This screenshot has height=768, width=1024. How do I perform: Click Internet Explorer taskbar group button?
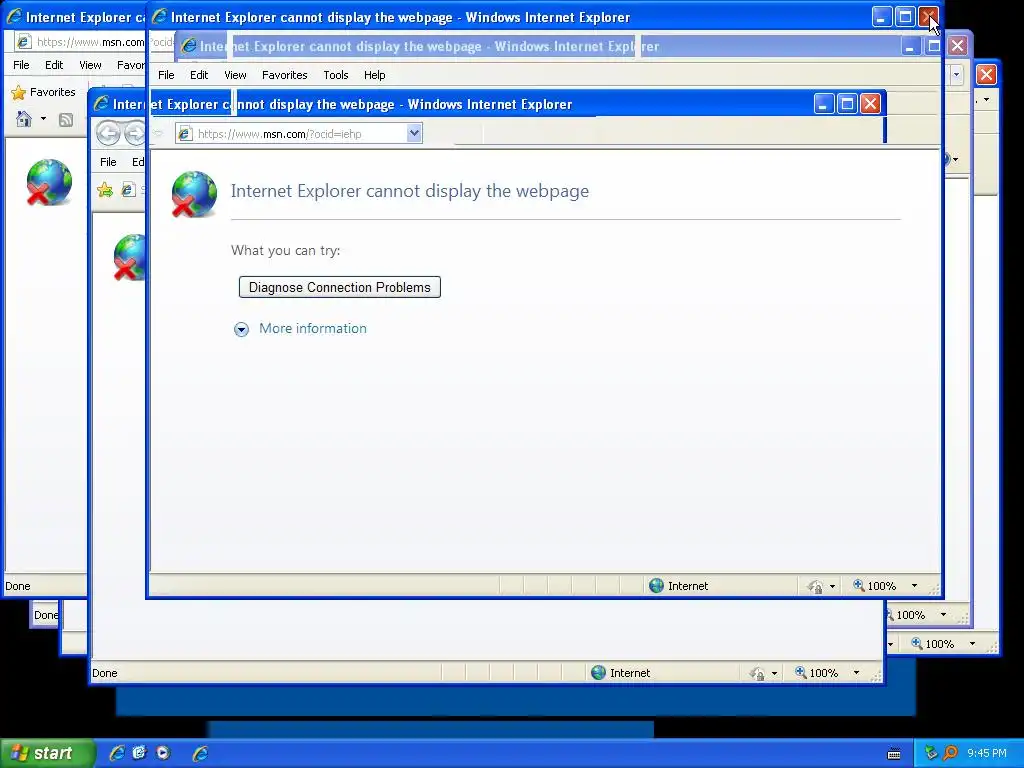click(x=200, y=753)
